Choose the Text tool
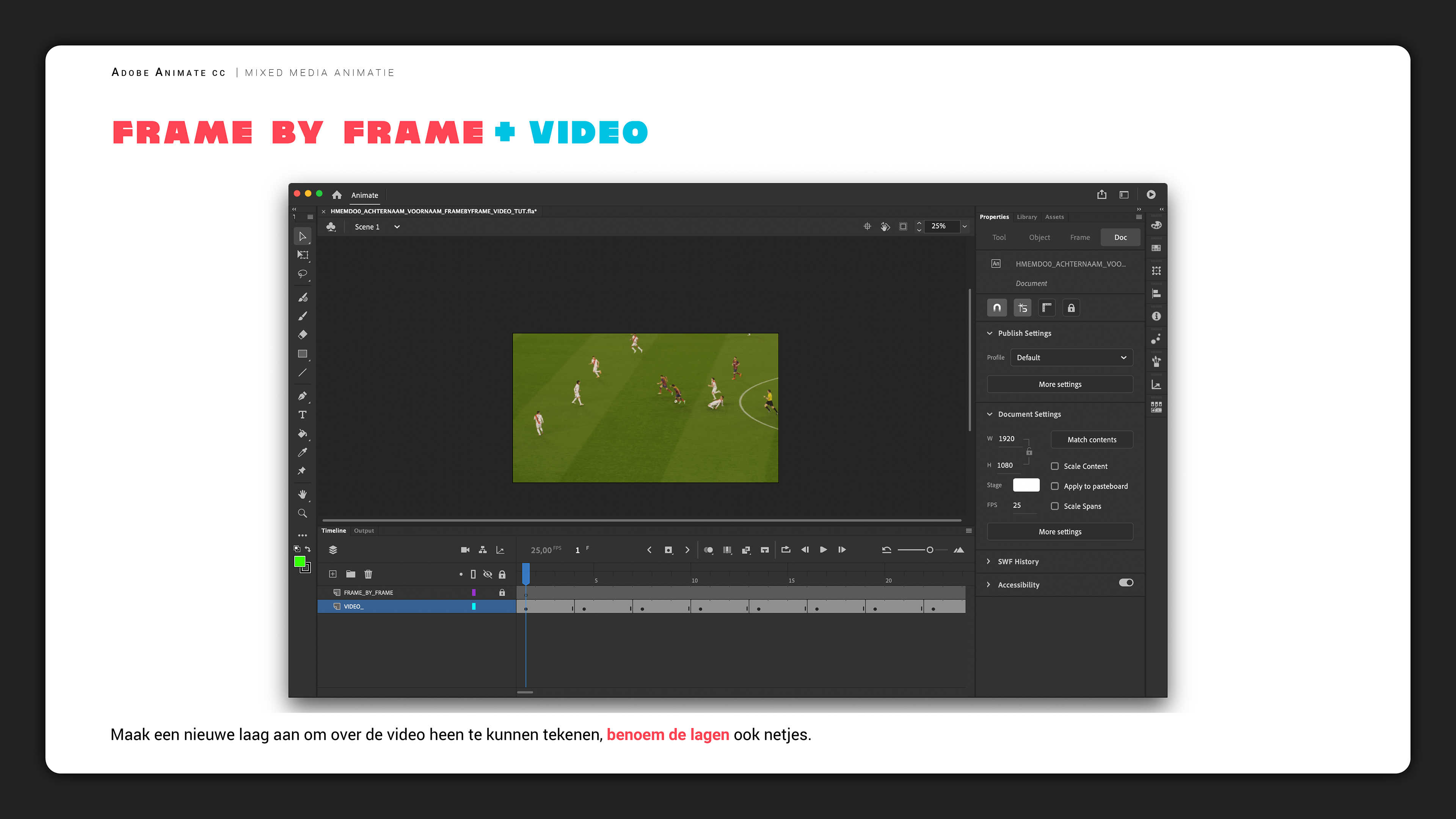 [x=303, y=415]
